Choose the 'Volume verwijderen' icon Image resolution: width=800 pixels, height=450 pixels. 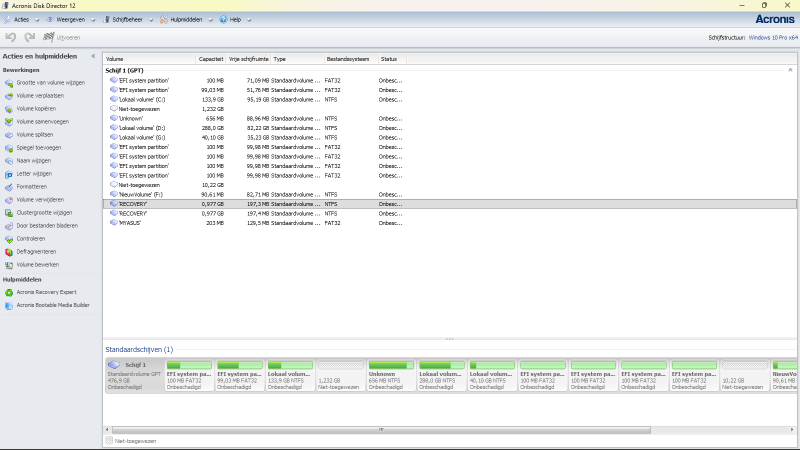9,199
